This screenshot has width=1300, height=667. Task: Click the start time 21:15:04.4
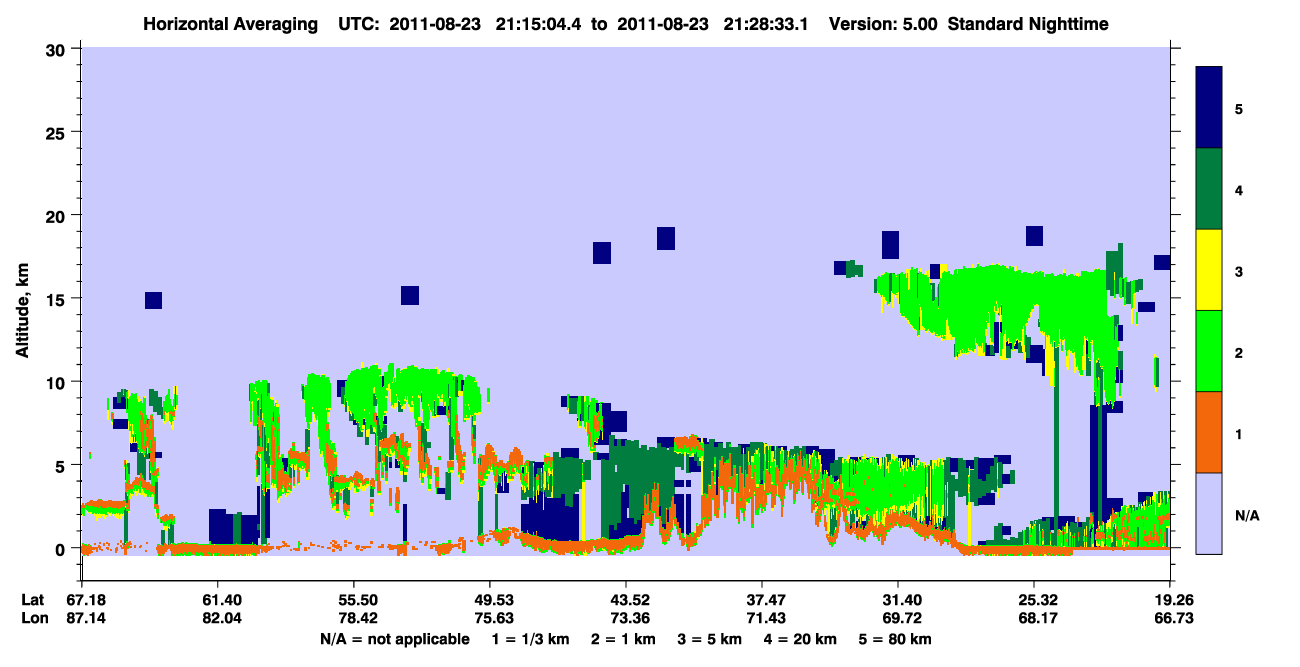pos(537,24)
